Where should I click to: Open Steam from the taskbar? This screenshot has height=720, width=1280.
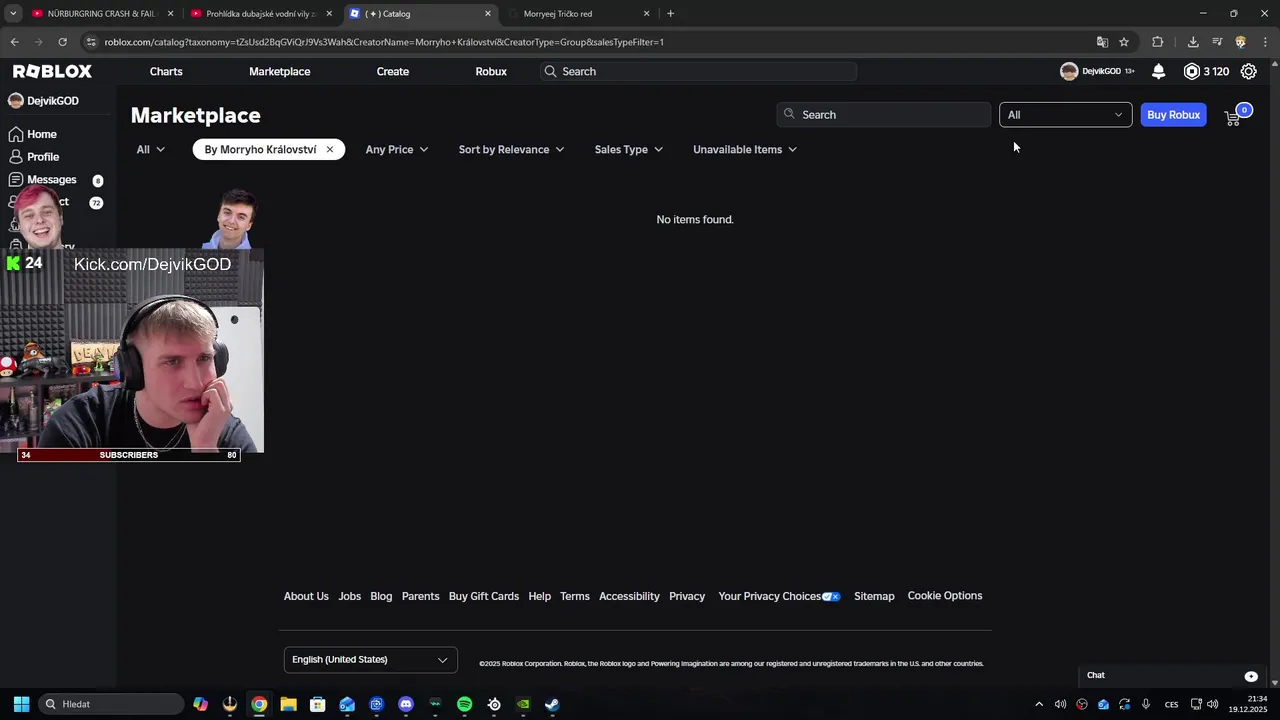pos(552,704)
